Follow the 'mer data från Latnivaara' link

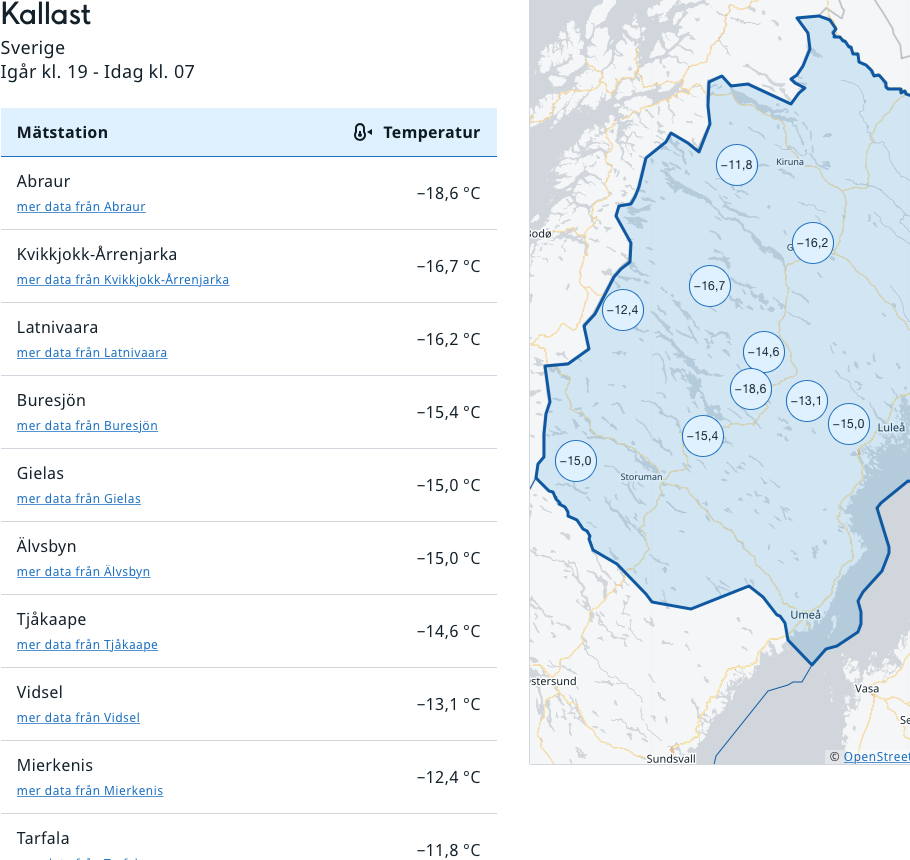point(92,353)
